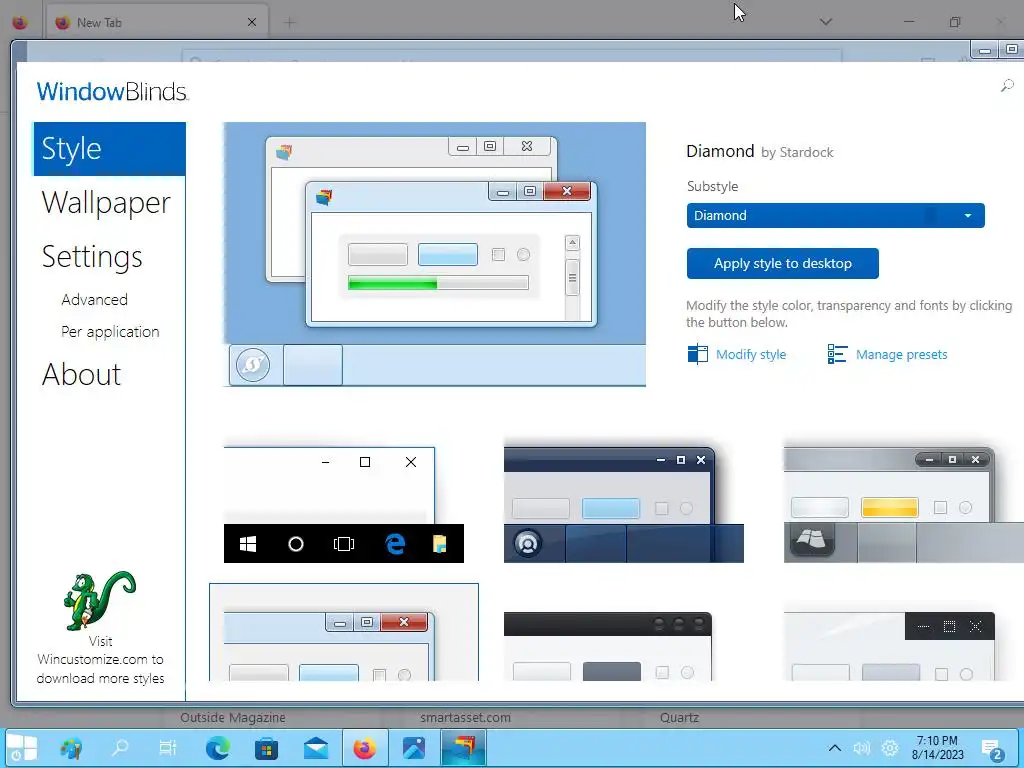Maximize the WindowBlinds window
Image resolution: width=1024 pixels, height=768 pixels.
[1011, 50]
